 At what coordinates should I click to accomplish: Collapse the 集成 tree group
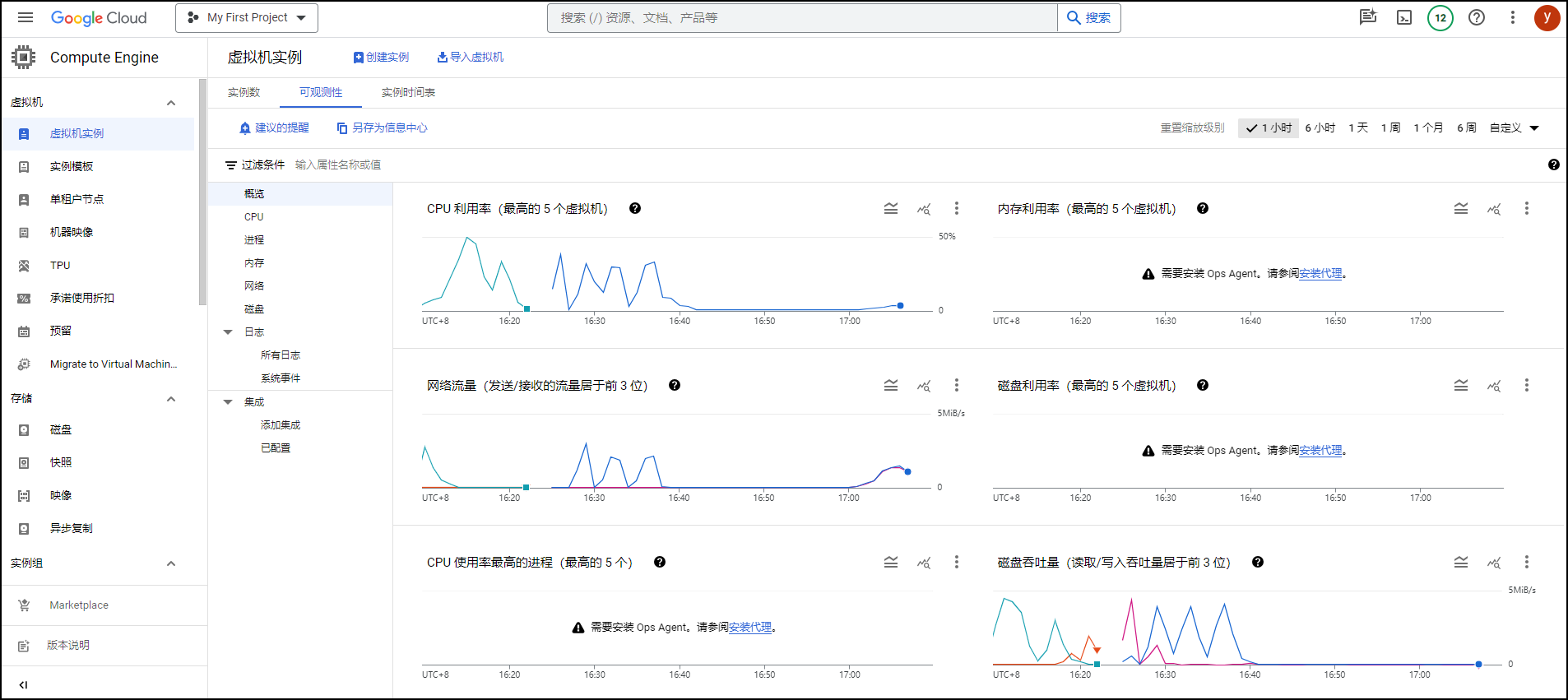(x=228, y=402)
